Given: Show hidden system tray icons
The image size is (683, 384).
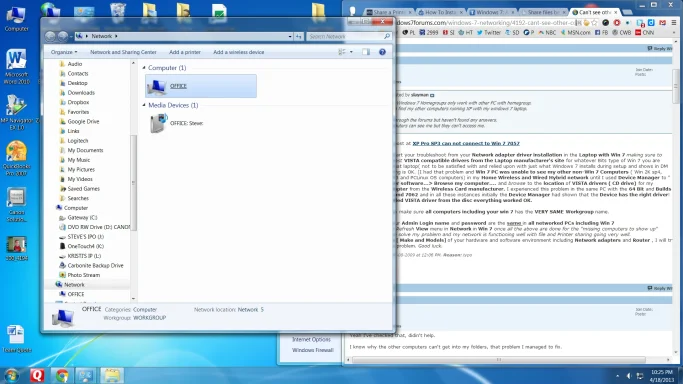Looking at the screenshot, I should 617,376.
